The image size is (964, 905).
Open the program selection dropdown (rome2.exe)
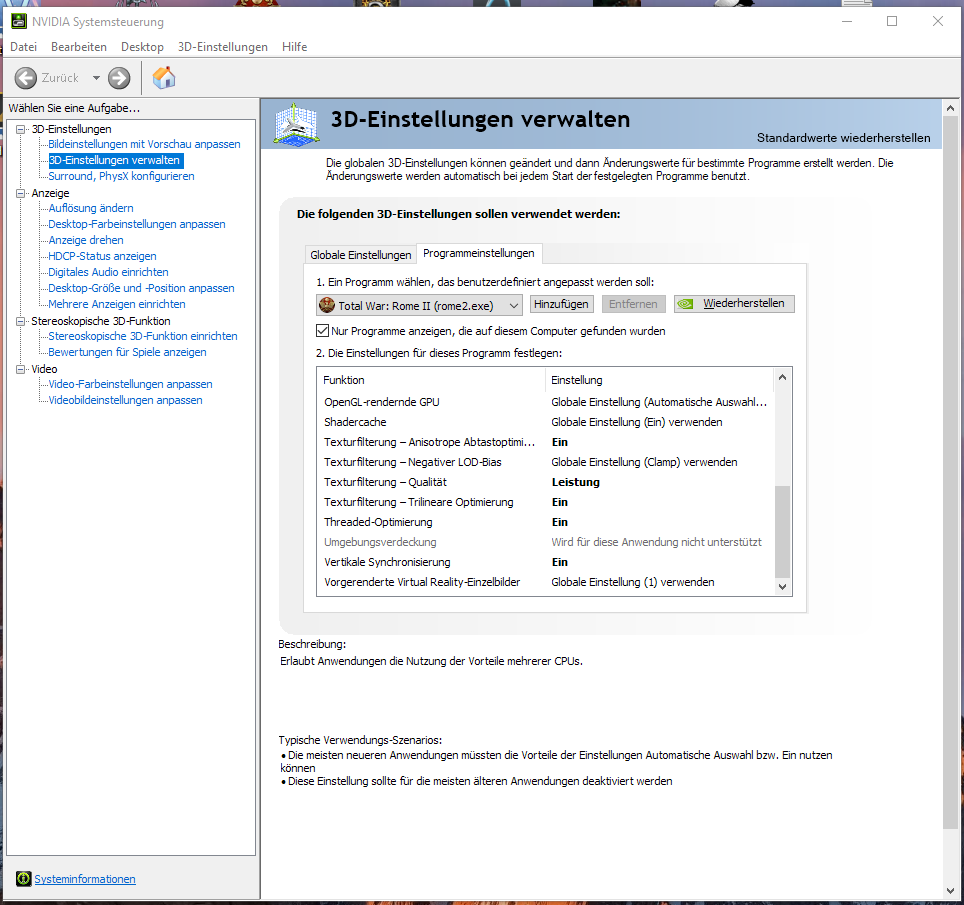[x=419, y=305]
